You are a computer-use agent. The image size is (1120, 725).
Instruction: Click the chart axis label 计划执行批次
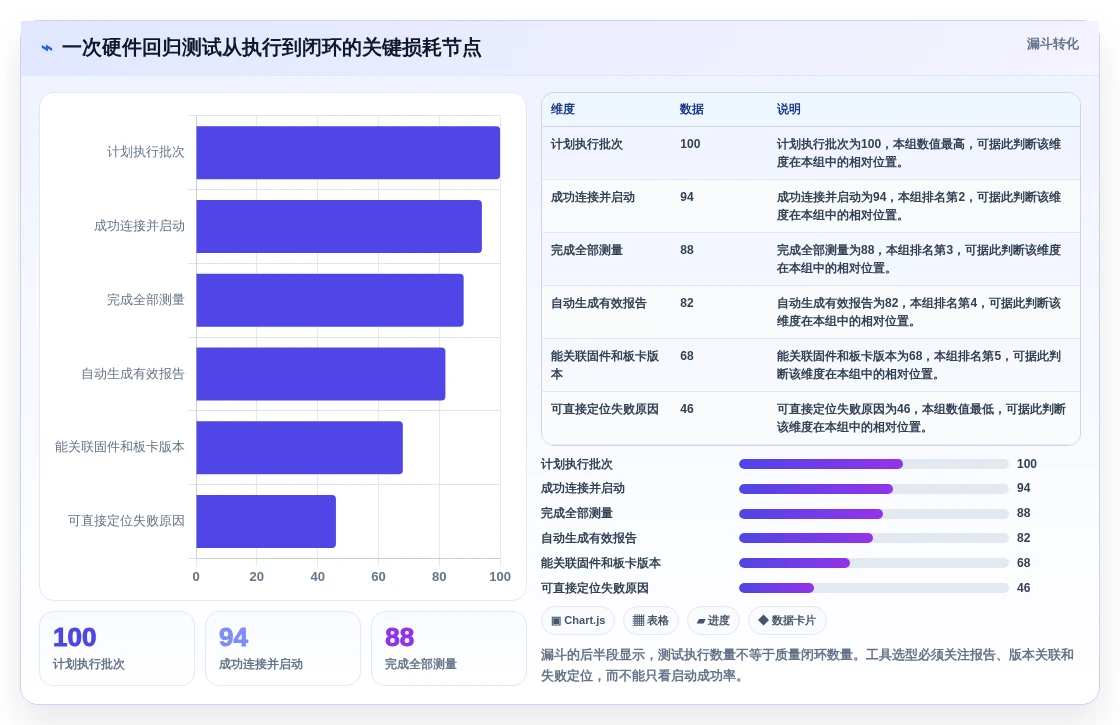146,152
